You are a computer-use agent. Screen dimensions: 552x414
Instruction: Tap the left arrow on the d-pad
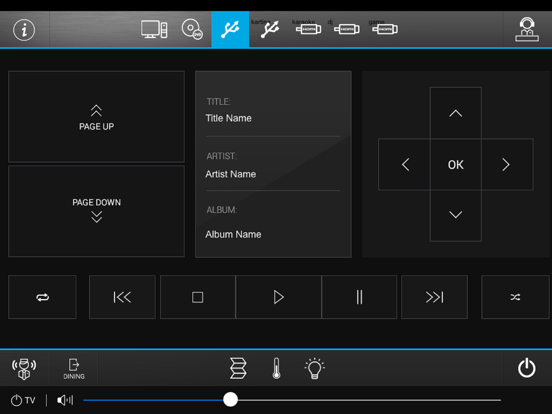pos(404,164)
